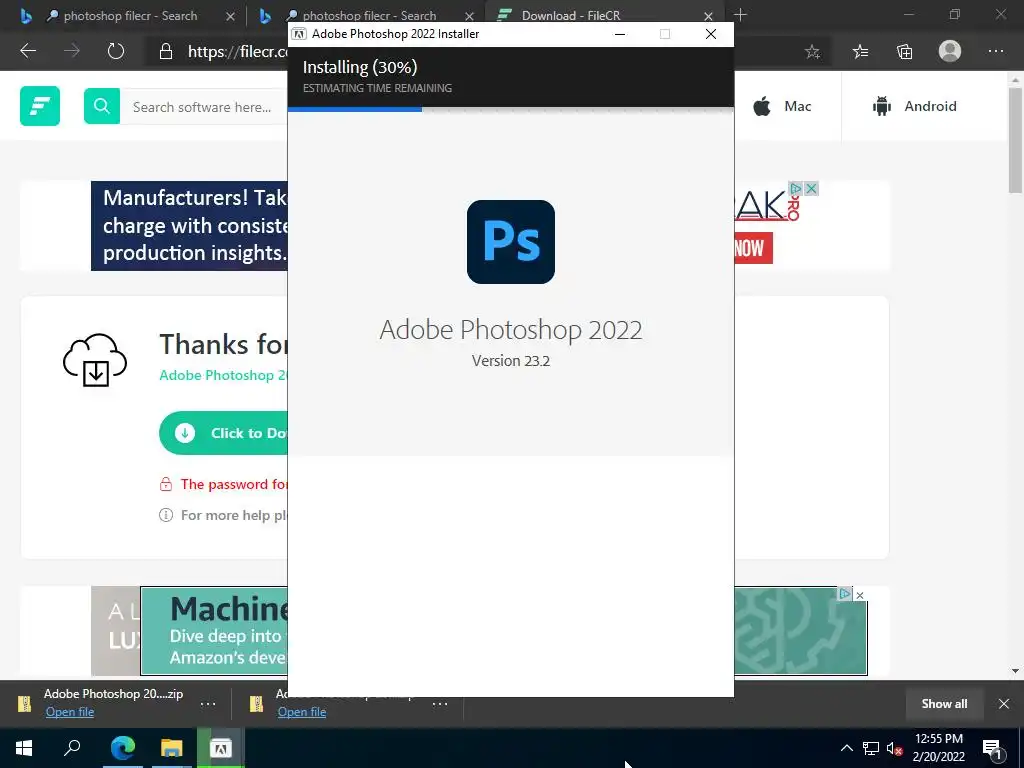Click the Adobe Photoshop 2022 title text
1024x768 pixels.
coord(511,330)
